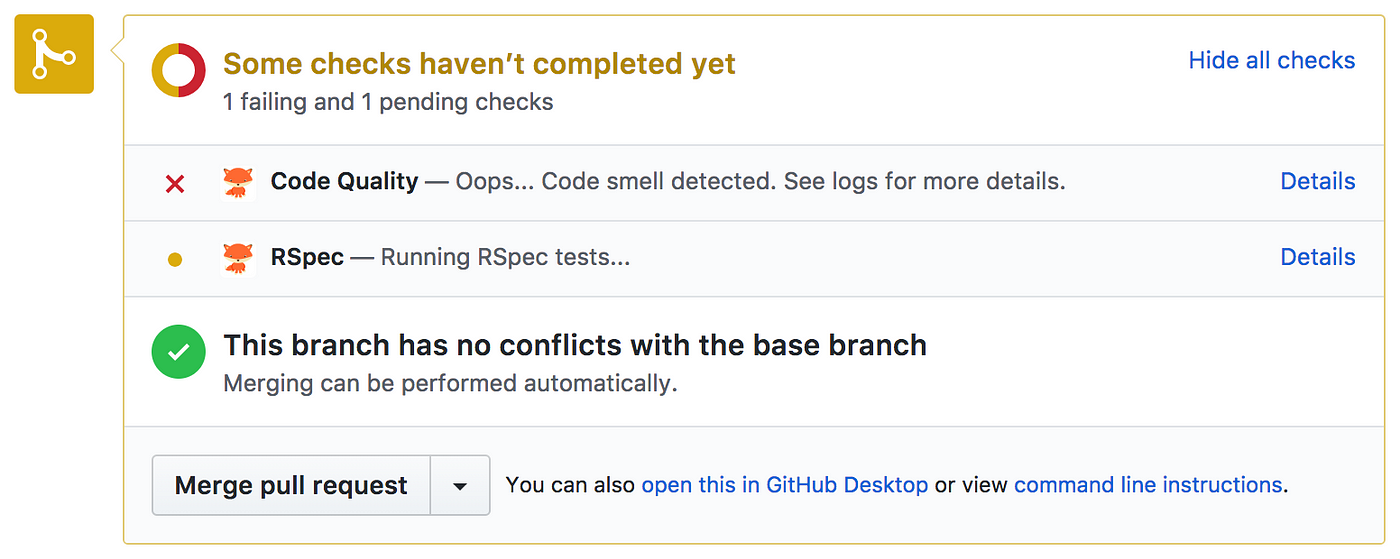Click the fox avatar beside Code Quality
1400x559 pixels.
click(x=237, y=182)
